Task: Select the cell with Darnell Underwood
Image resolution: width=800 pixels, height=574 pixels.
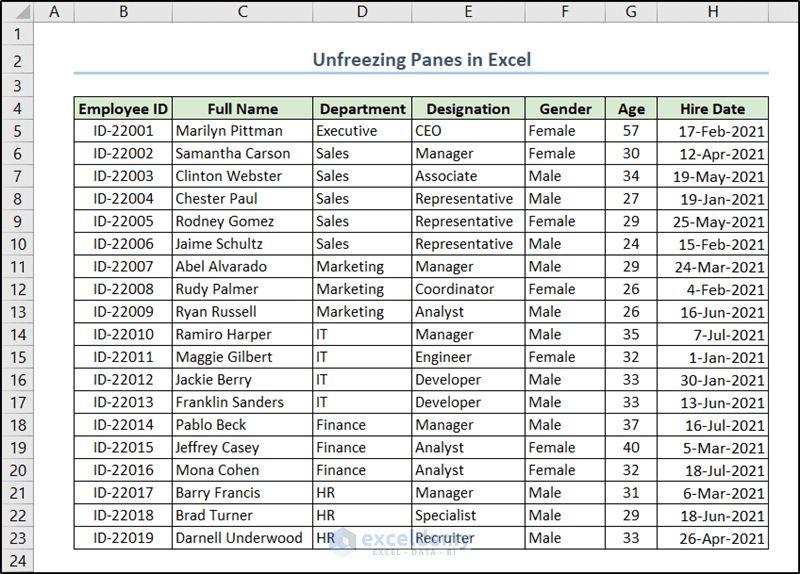Action: click(242, 538)
